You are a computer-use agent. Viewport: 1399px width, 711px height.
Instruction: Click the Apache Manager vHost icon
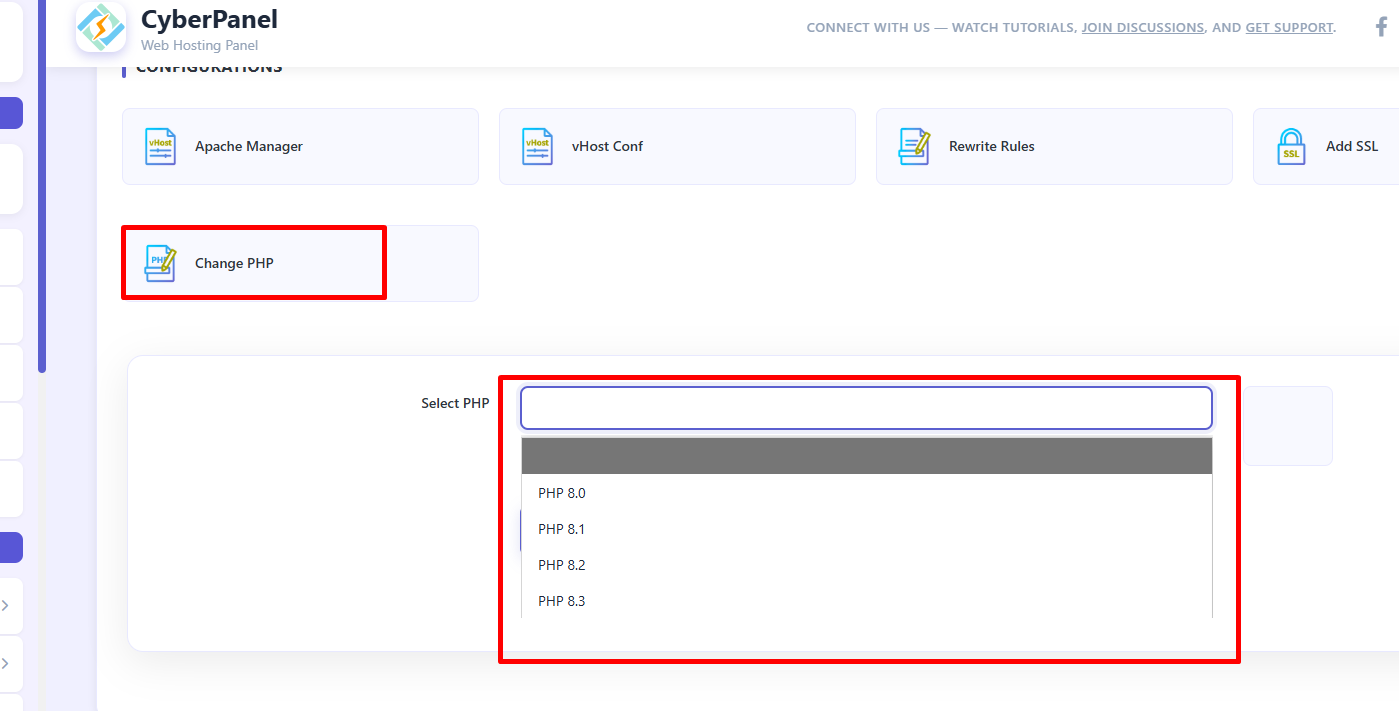[160, 146]
